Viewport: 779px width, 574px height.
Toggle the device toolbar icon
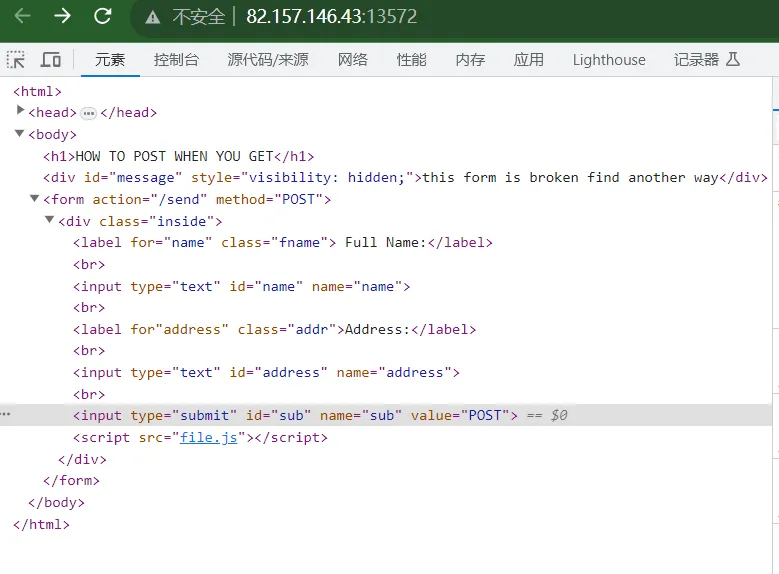(50, 60)
